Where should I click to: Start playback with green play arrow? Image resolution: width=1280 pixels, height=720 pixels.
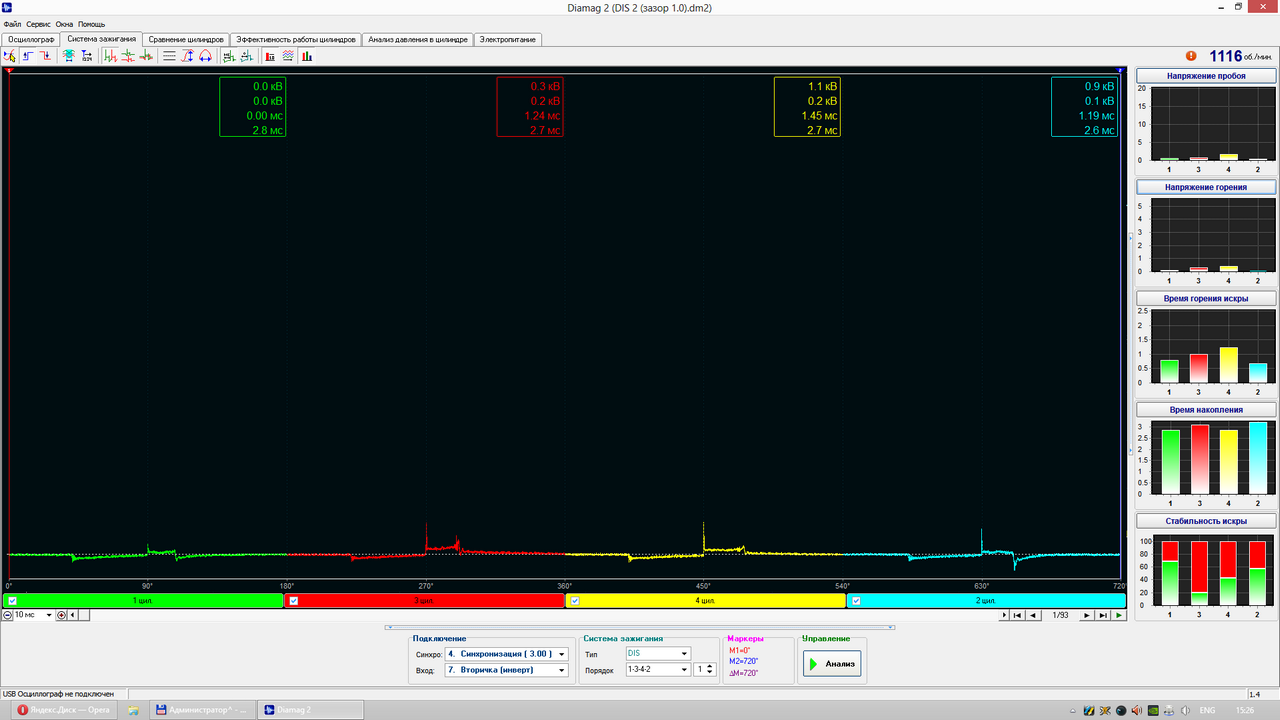(x=1119, y=615)
